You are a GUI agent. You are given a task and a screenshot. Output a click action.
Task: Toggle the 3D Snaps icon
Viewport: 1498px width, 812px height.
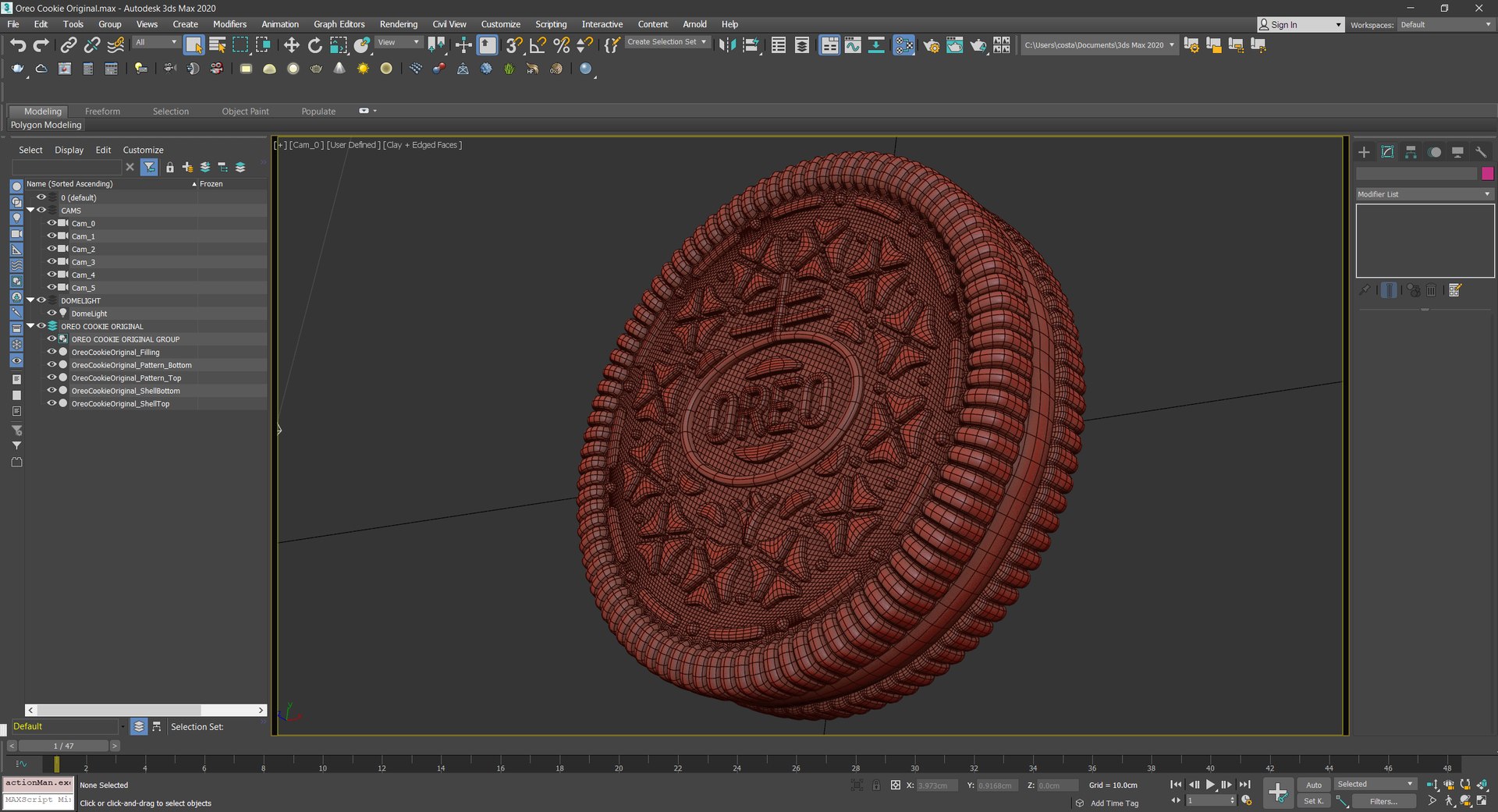(513, 45)
